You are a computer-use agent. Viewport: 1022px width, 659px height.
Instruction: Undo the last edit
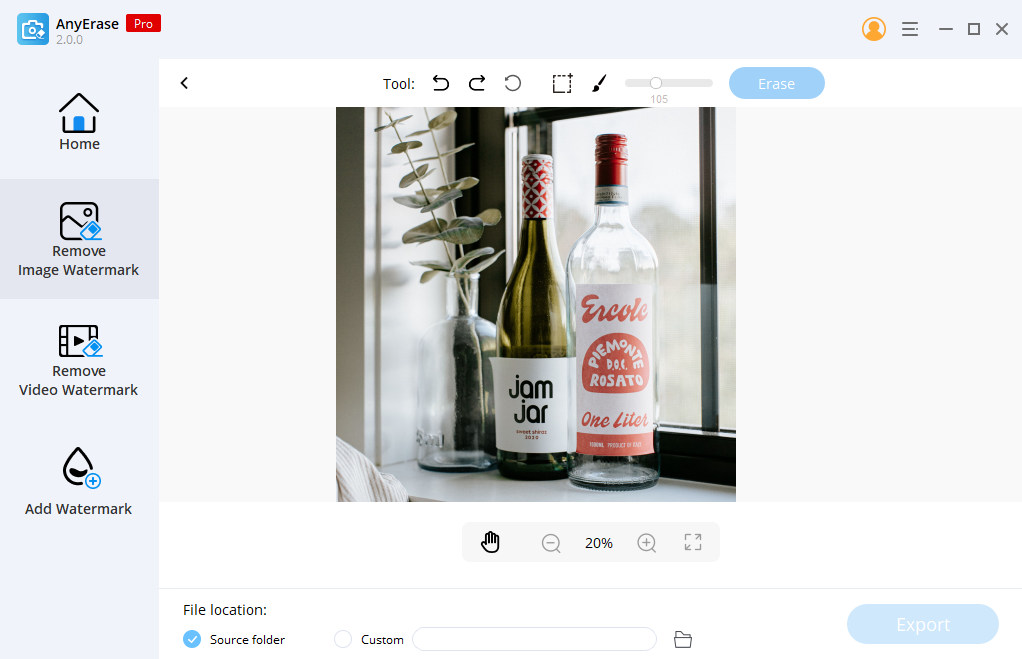click(441, 83)
